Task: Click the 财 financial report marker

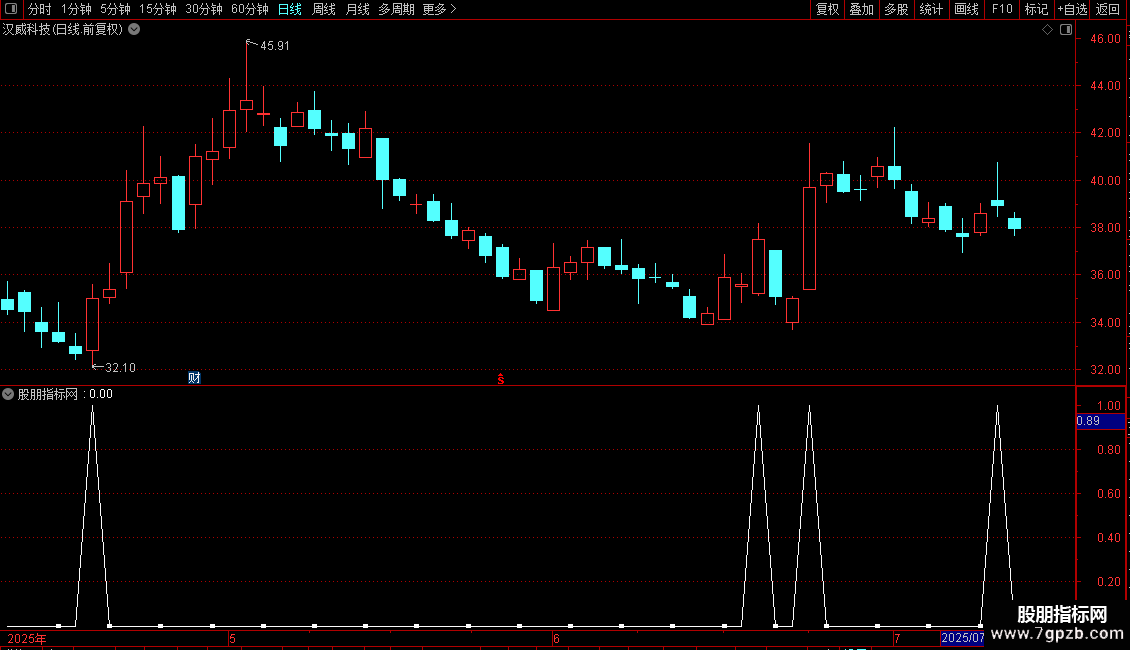Action: click(194, 378)
